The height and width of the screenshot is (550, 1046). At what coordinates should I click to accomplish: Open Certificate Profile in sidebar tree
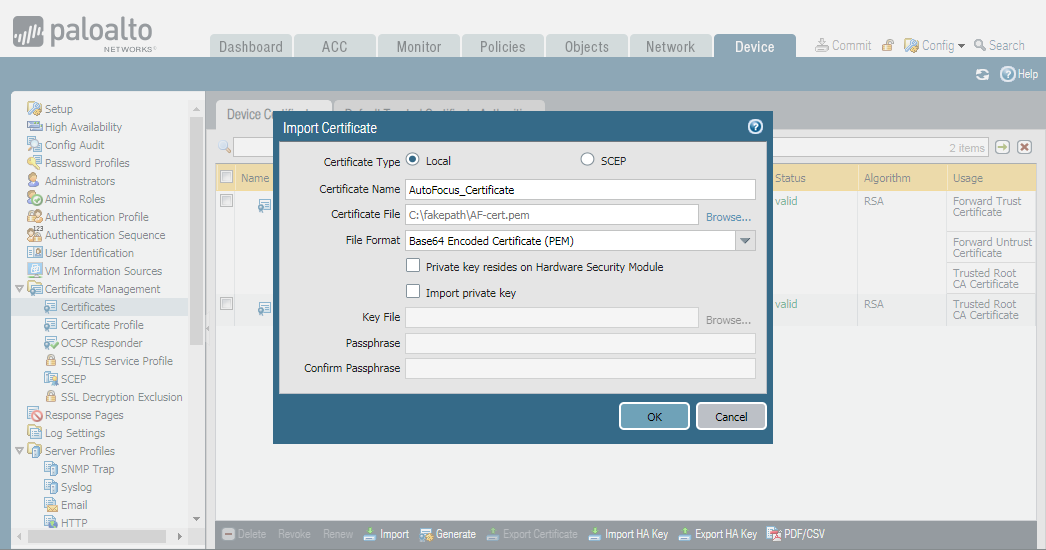102,324
